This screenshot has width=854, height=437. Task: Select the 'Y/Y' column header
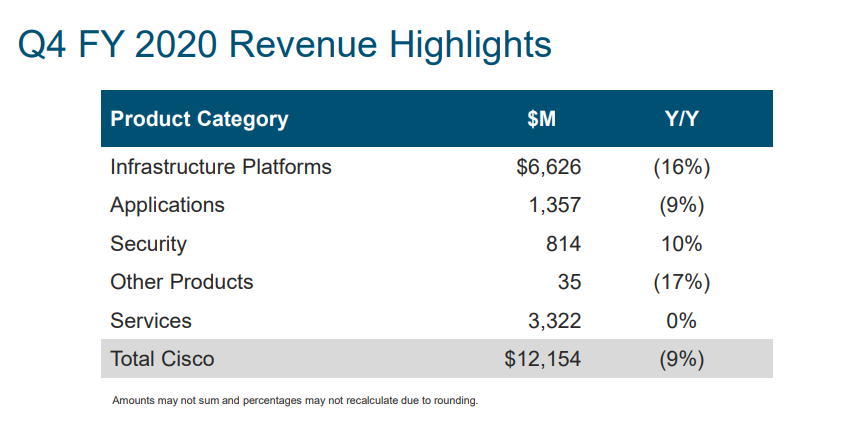(x=681, y=119)
